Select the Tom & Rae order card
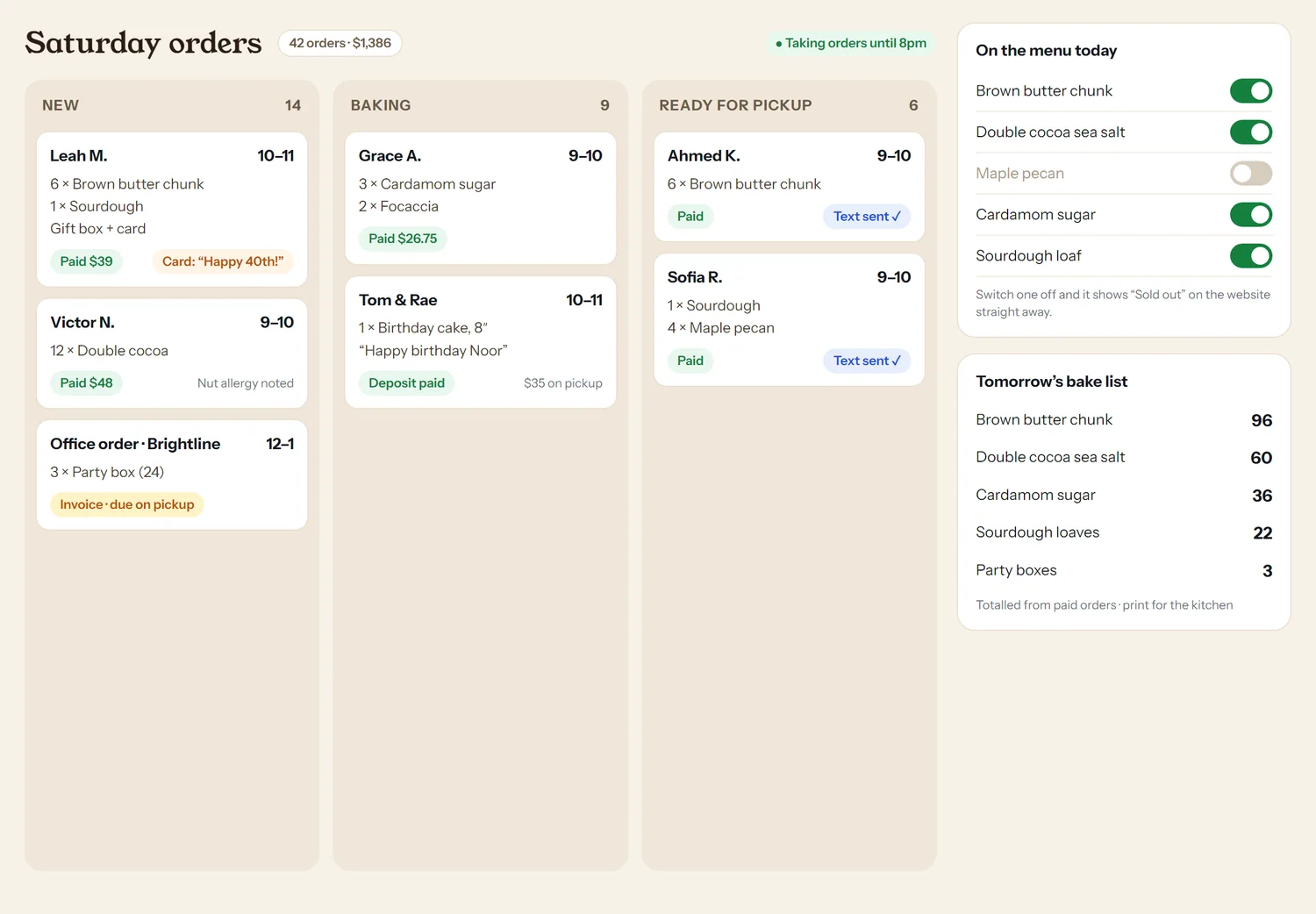 (x=481, y=342)
